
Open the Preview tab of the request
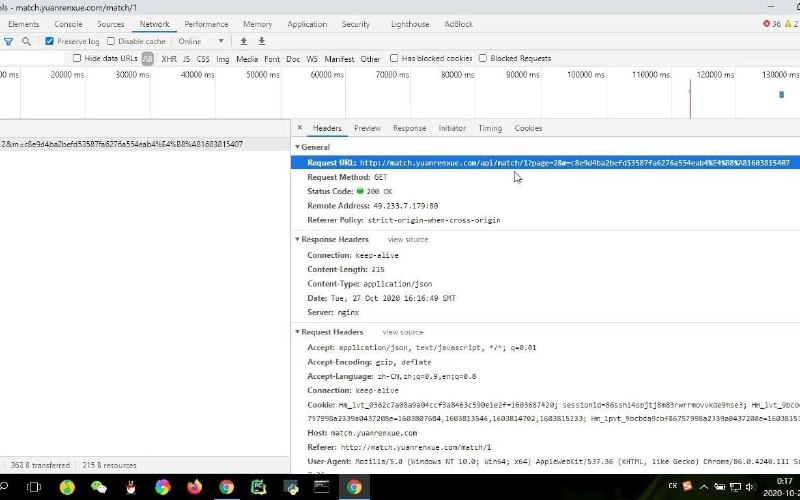point(367,128)
